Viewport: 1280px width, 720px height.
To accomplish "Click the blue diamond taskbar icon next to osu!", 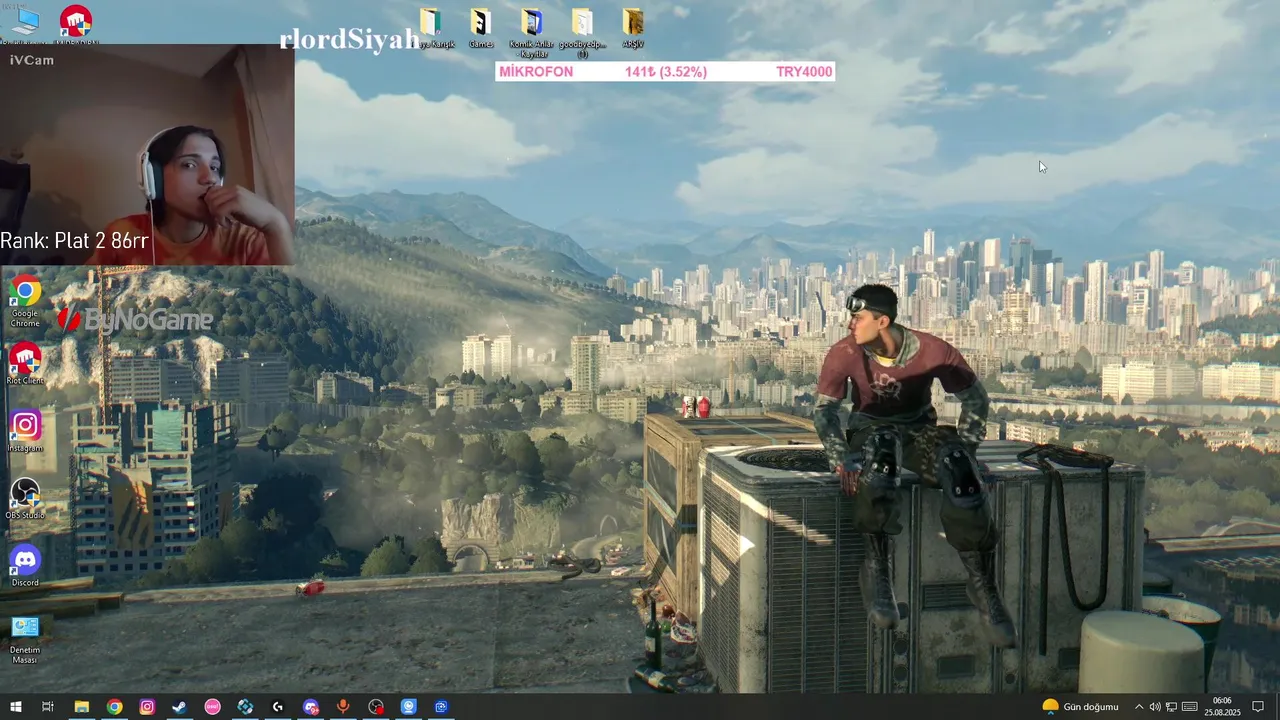I will [x=245, y=707].
